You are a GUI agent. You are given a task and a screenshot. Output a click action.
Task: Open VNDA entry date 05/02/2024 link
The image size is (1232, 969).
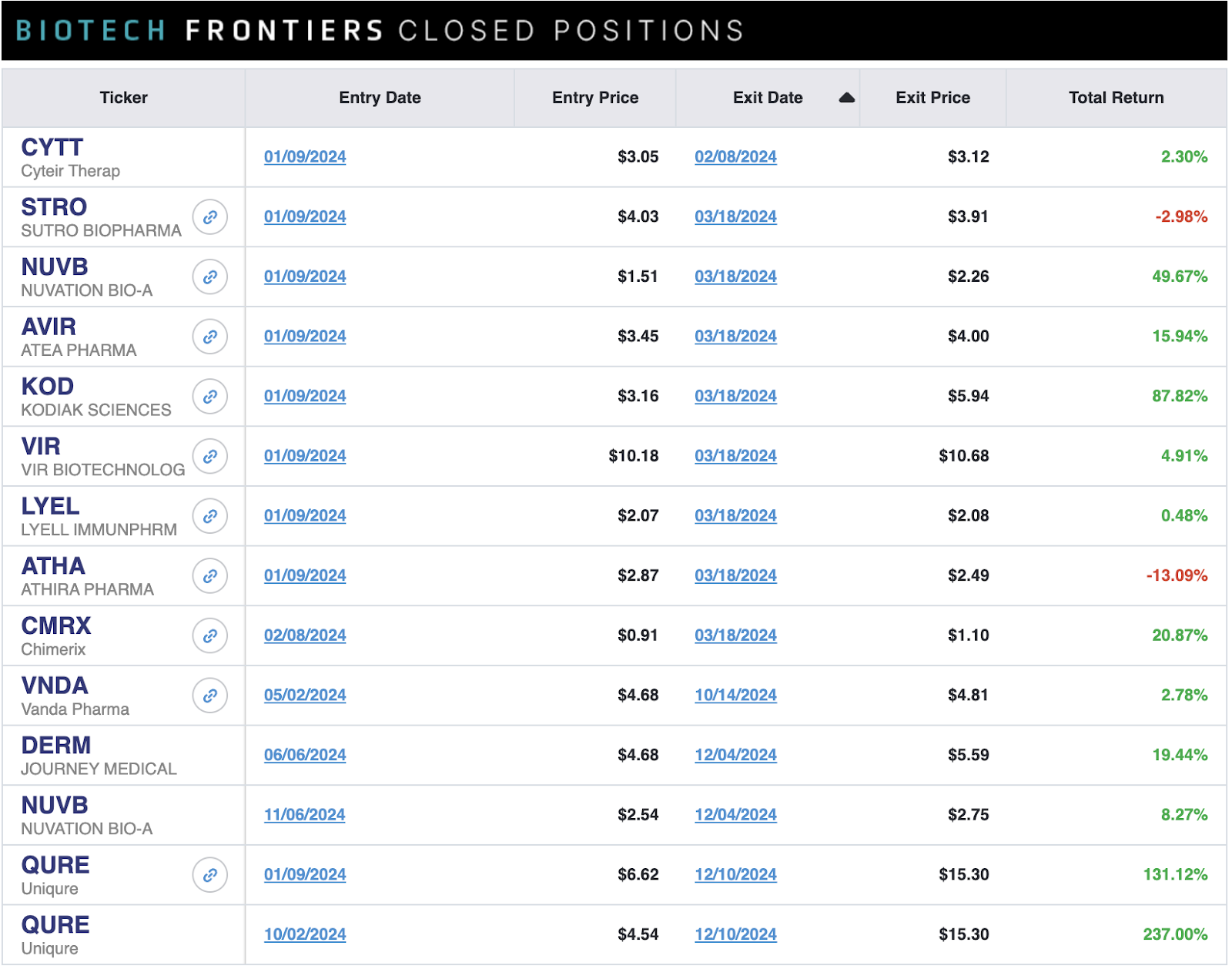click(305, 696)
